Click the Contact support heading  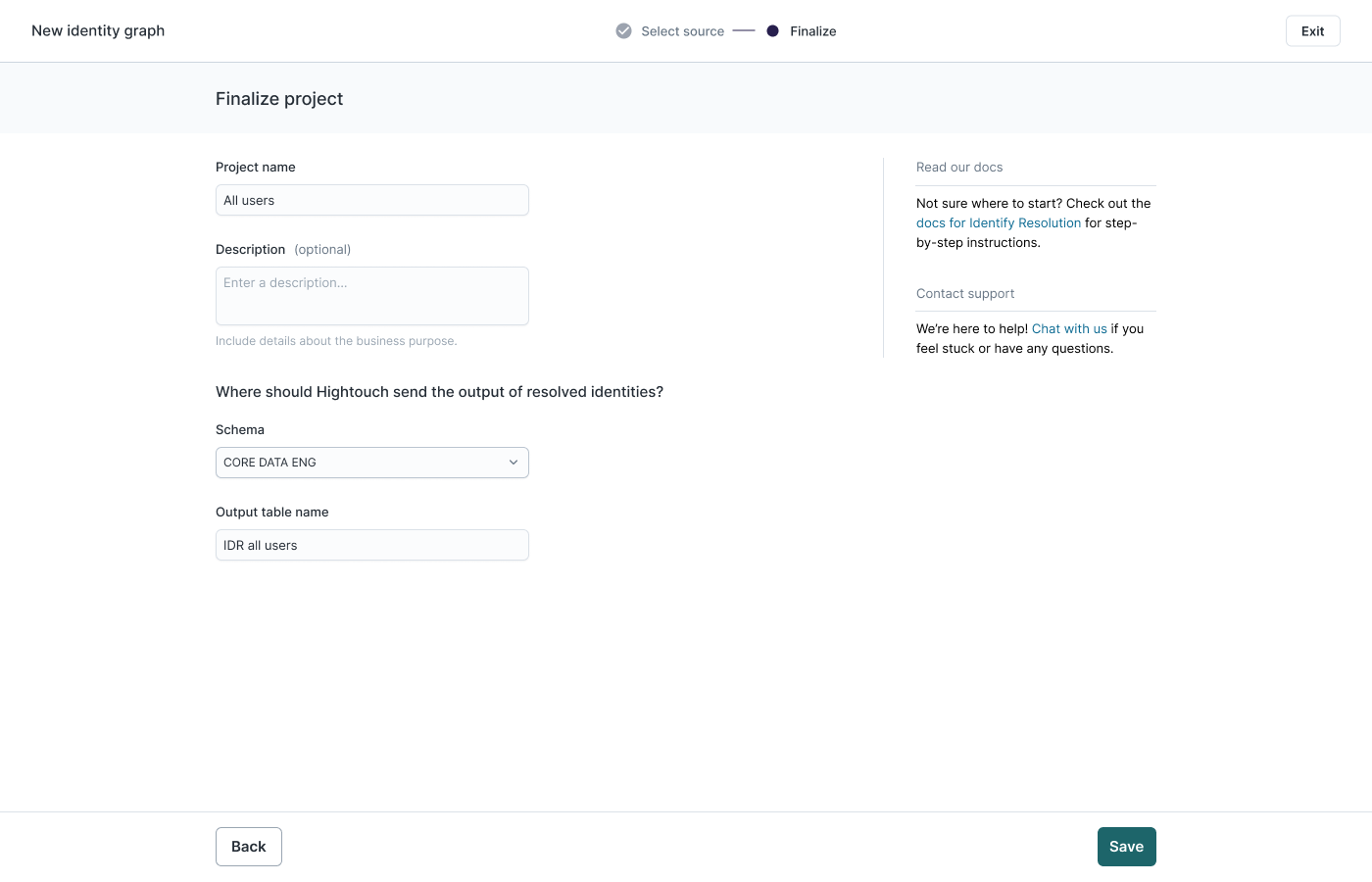click(x=965, y=294)
